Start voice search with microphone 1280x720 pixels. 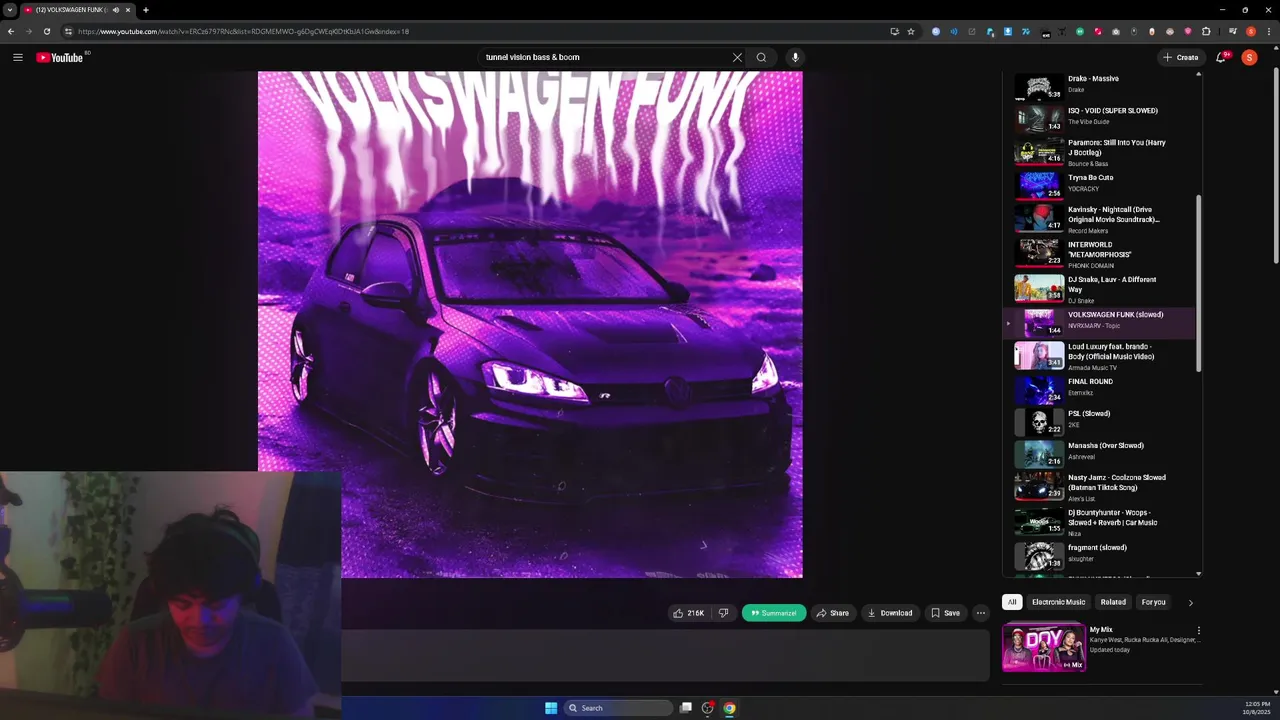pyautogui.click(x=795, y=57)
